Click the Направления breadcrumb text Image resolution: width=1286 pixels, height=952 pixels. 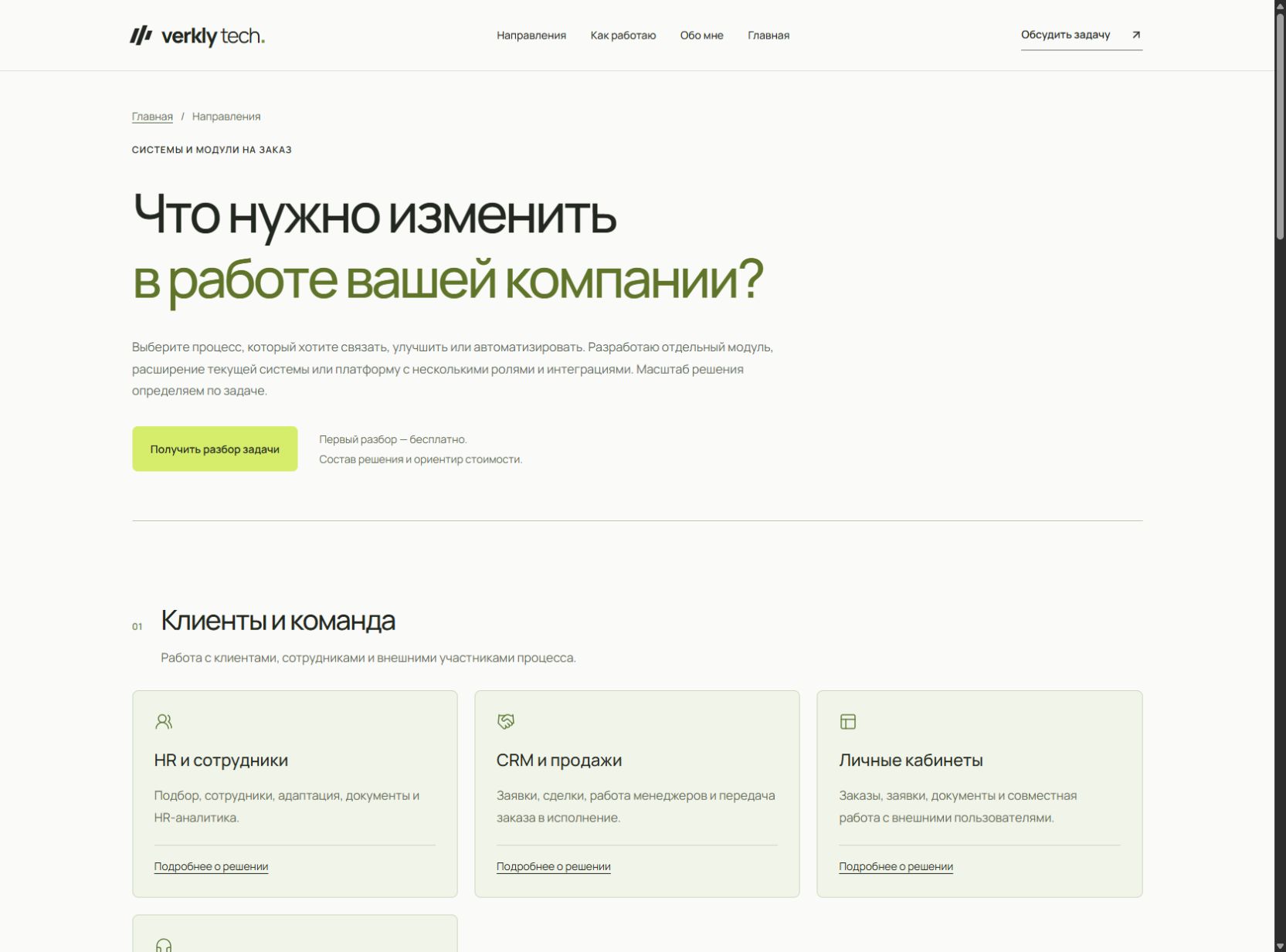(226, 117)
